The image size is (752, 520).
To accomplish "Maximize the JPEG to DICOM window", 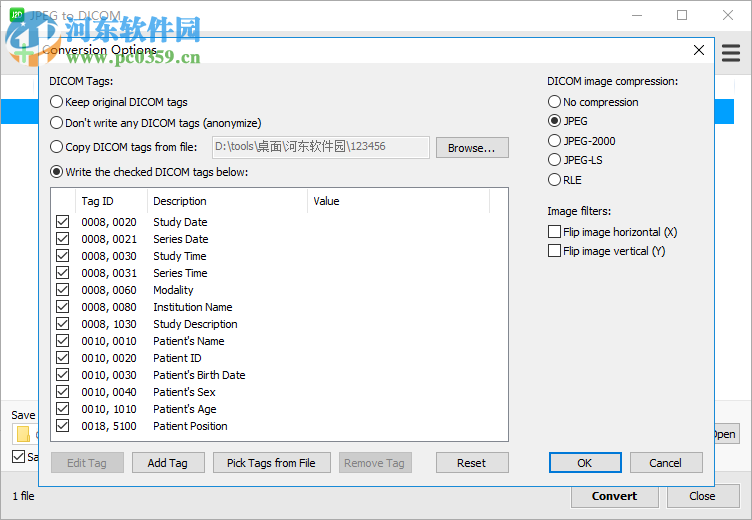I will point(682,15).
